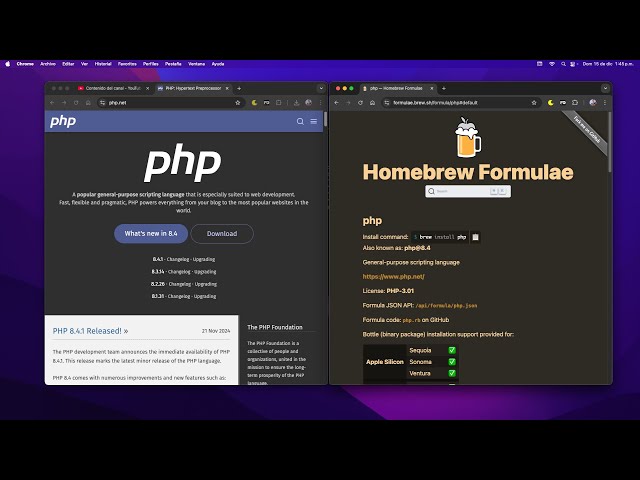
Task: Bookmark php.net with the star icon
Action: 238,103
